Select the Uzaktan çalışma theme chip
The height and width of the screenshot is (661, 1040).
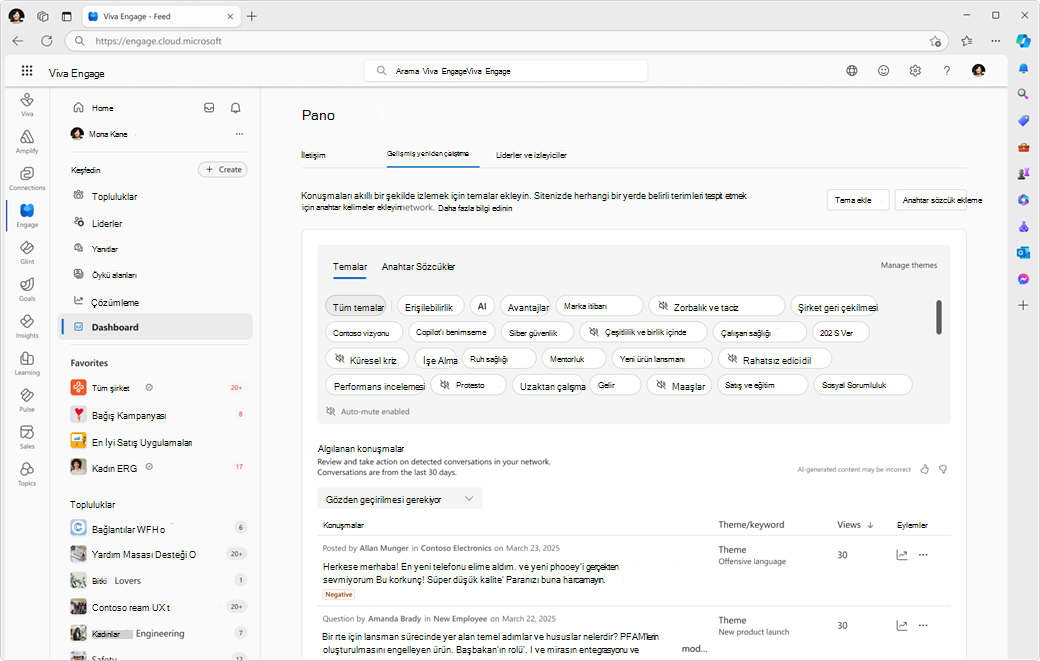click(x=550, y=385)
